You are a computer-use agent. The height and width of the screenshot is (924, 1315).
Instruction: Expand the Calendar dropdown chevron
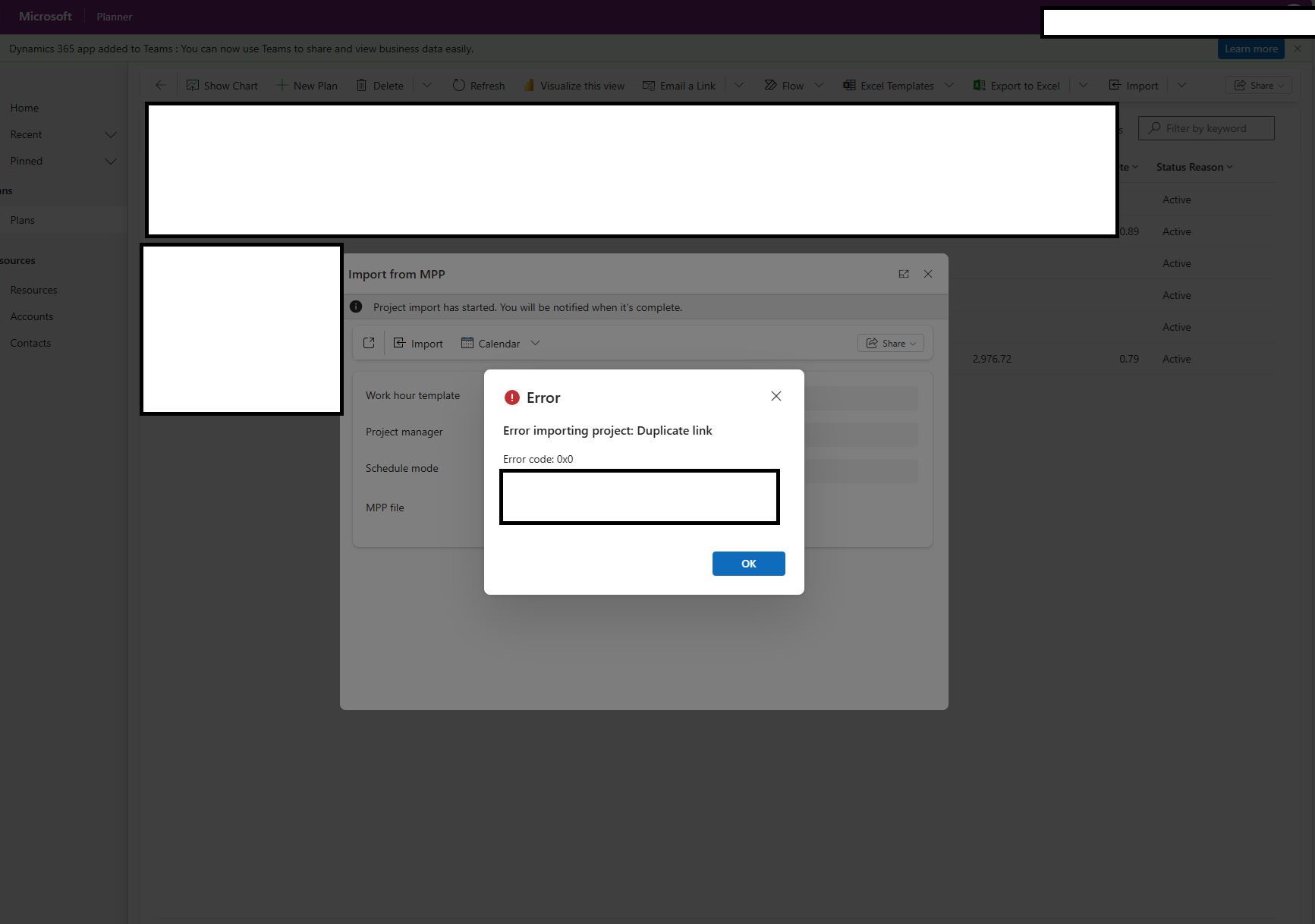[x=536, y=343]
